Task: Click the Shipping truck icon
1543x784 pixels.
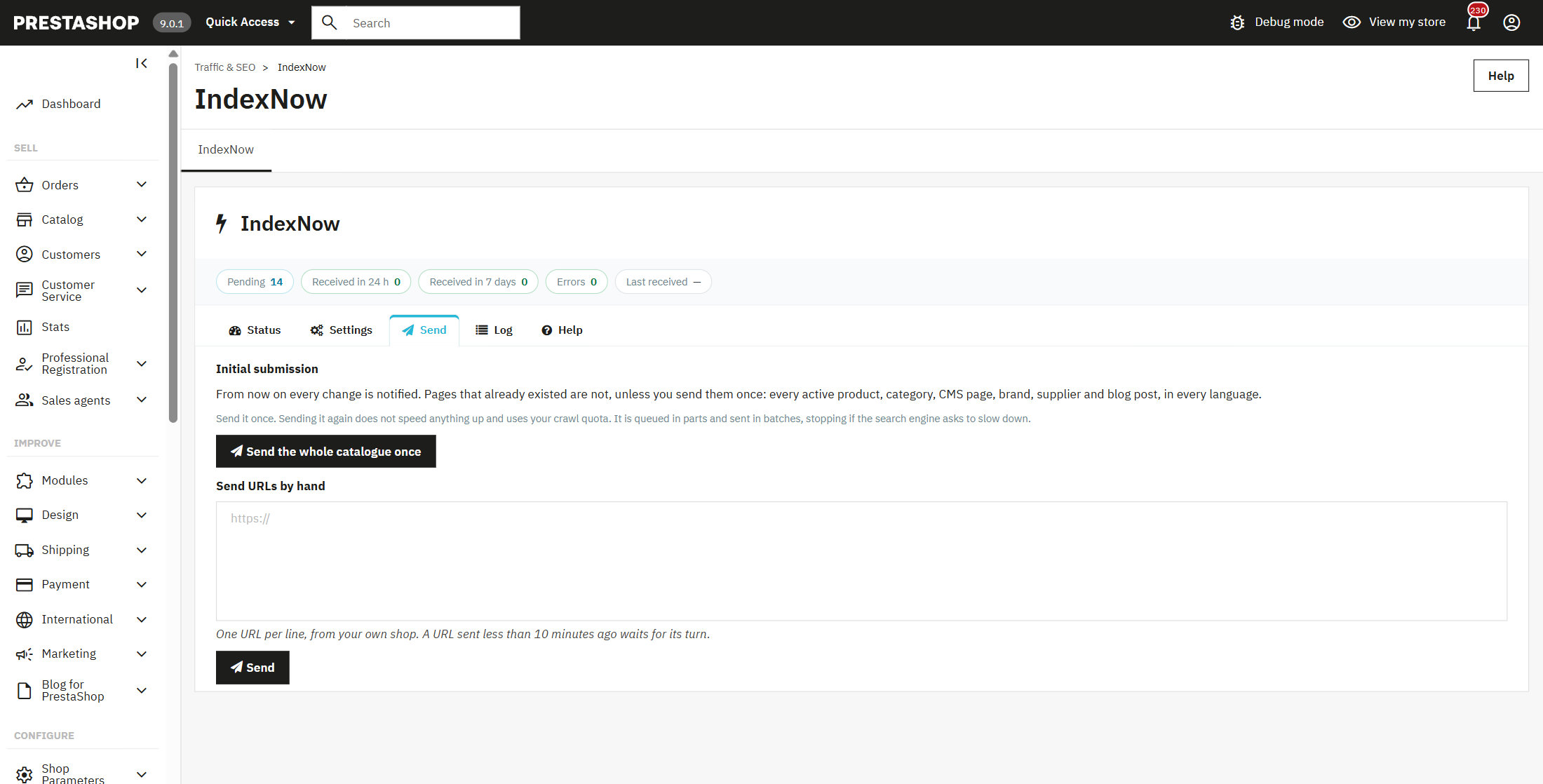Action: (x=25, y=550)
